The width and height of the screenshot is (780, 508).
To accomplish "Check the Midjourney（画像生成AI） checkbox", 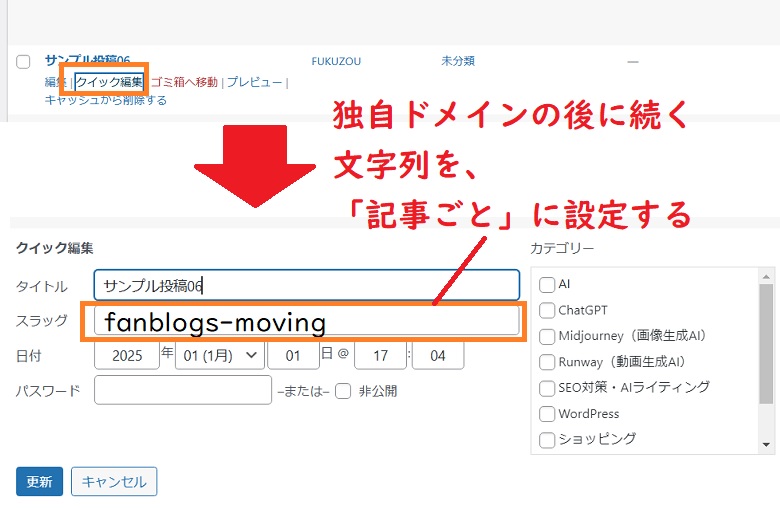I will point(547,336).
